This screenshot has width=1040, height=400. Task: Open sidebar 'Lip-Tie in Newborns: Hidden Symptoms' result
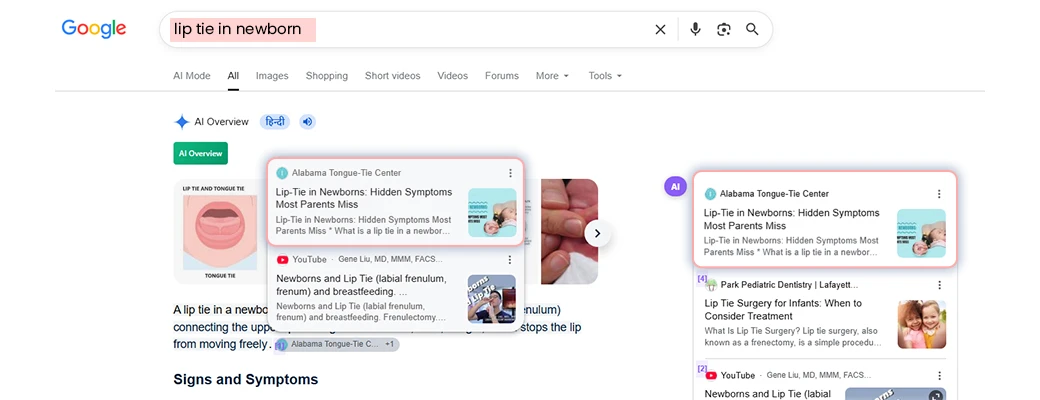pyautogui.click(x=791, y=219)
